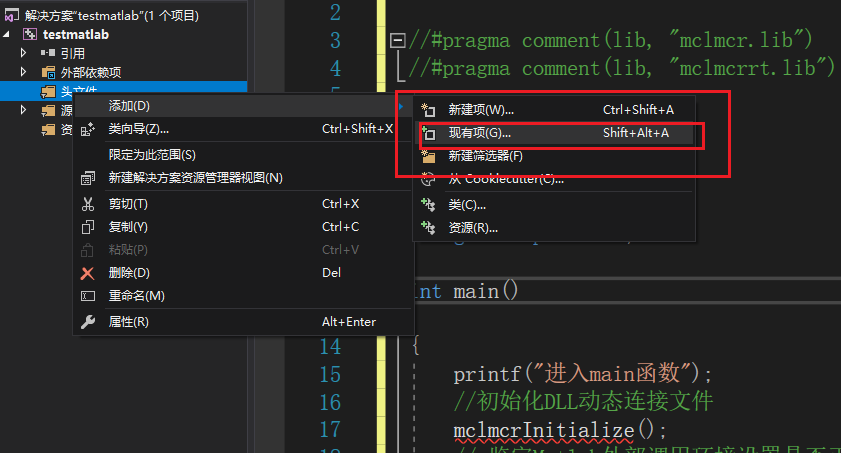
Task: Choose 新建项(W)... in submenu
Action: 554,110
